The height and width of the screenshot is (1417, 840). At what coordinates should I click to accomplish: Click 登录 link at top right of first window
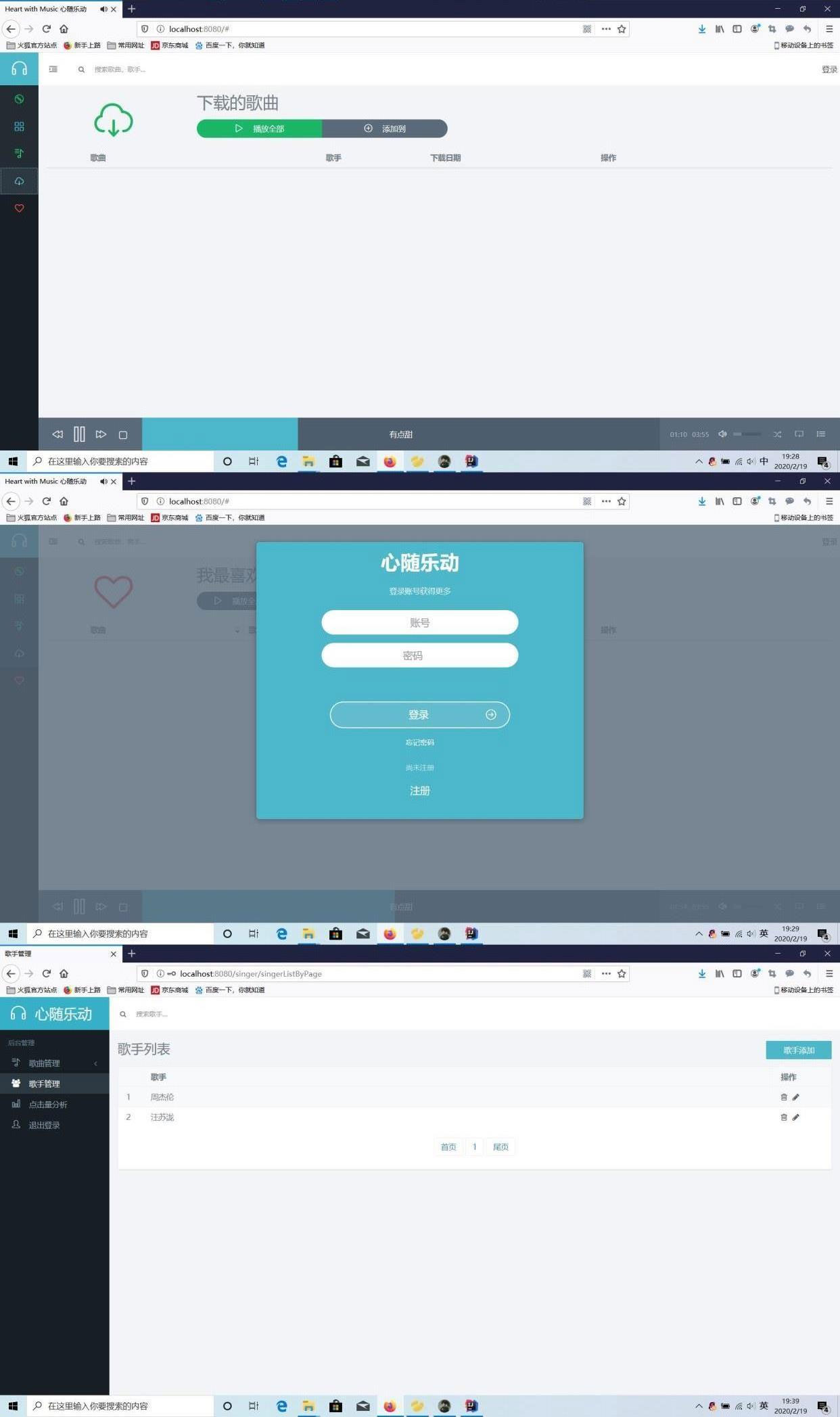829,69
